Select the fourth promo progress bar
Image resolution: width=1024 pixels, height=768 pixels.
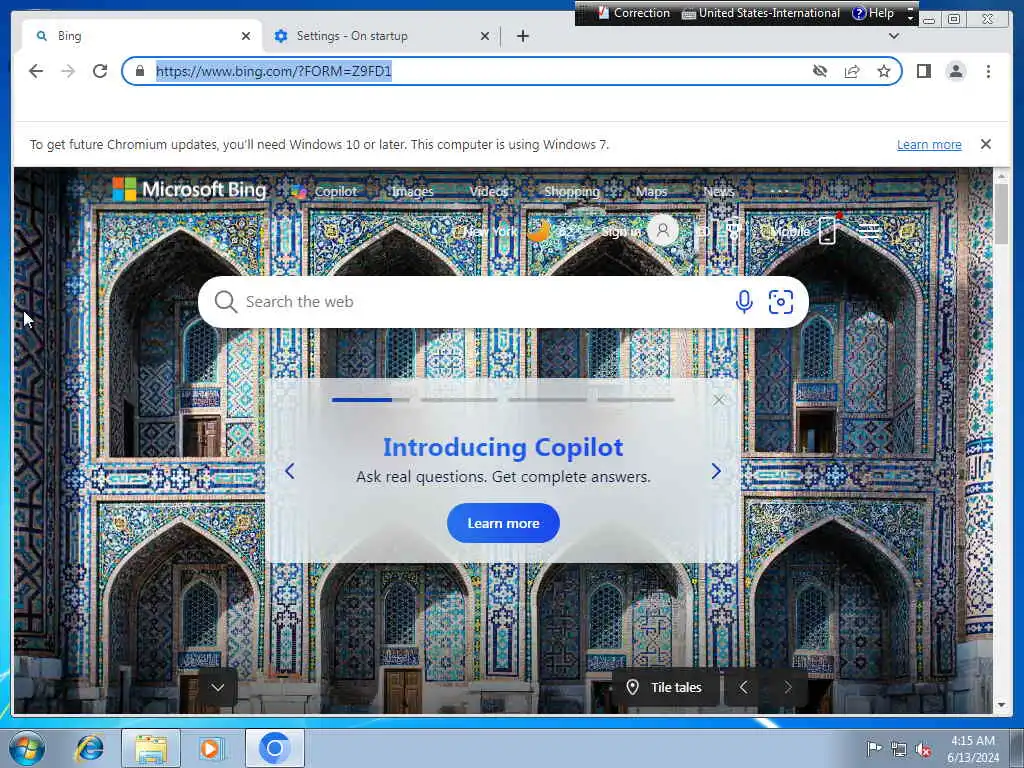pos(635,400)
